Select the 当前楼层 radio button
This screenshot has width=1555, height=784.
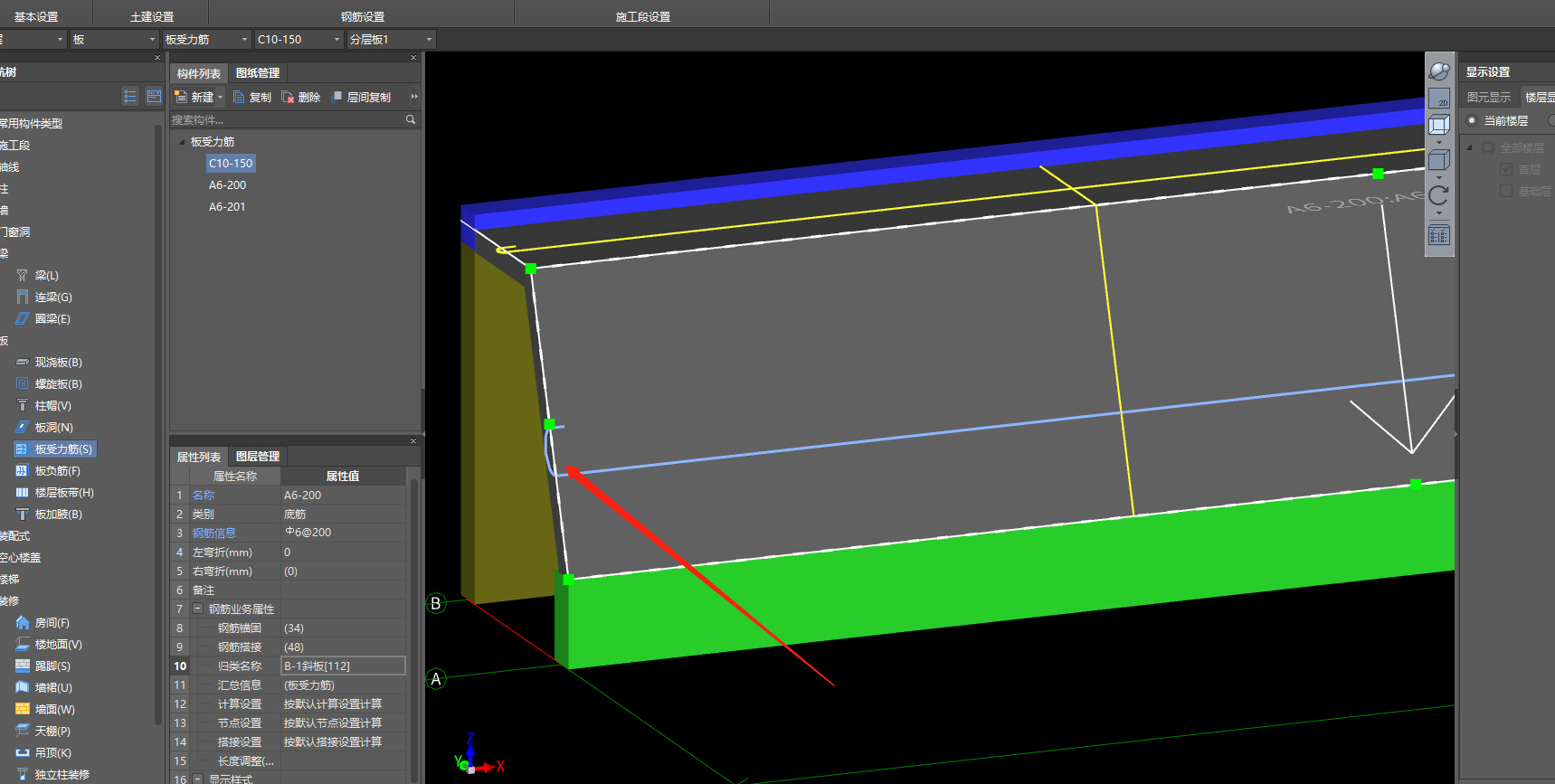(1472, 120)
